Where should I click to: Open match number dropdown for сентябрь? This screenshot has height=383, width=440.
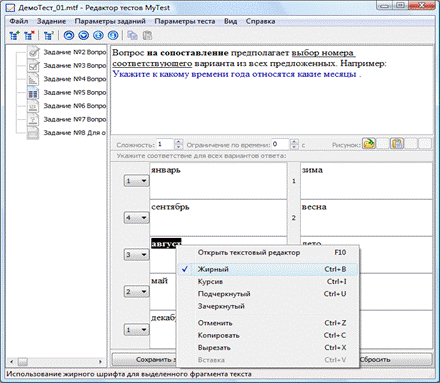coord(136,218)
